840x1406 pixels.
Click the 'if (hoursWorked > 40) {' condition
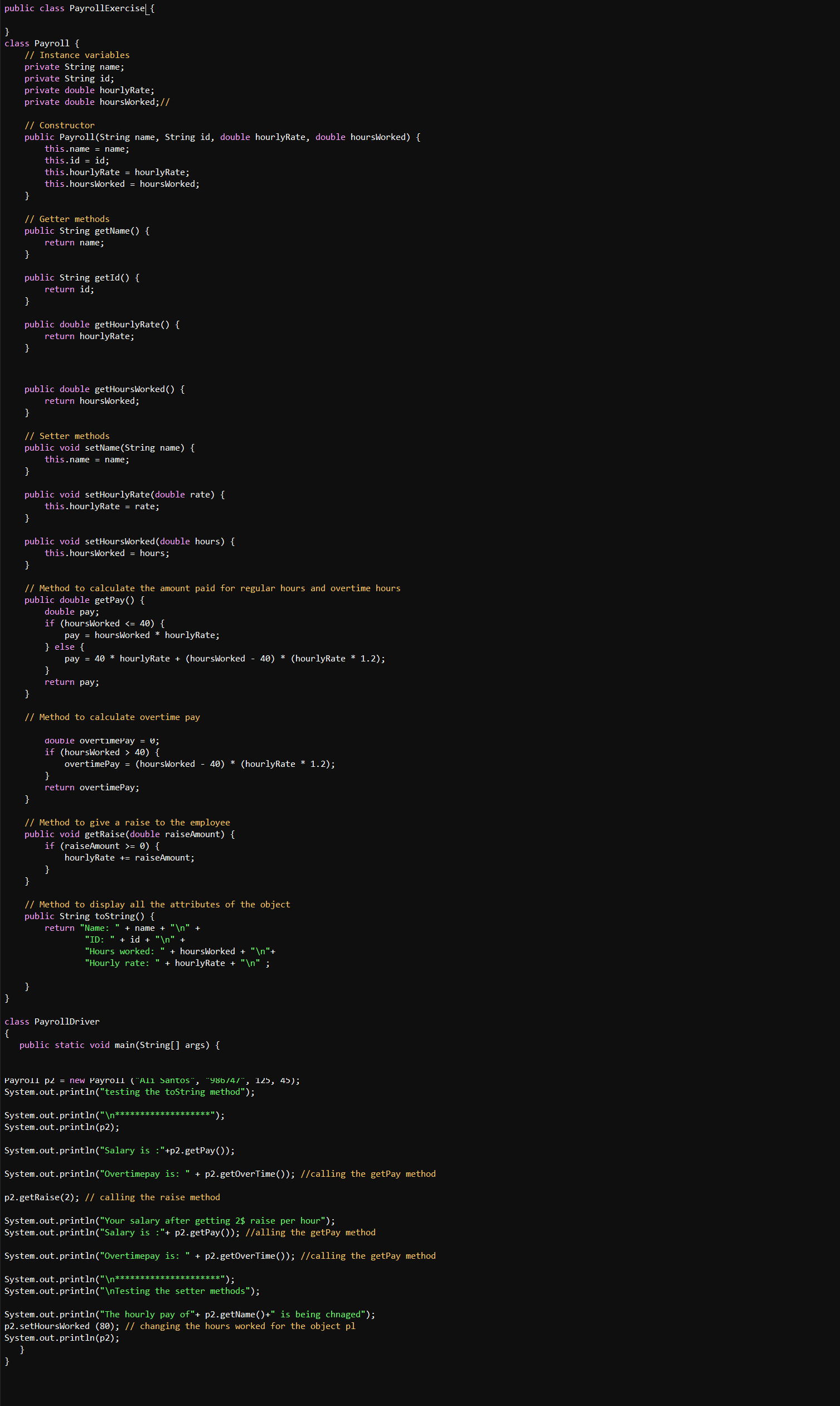point(102,753)
